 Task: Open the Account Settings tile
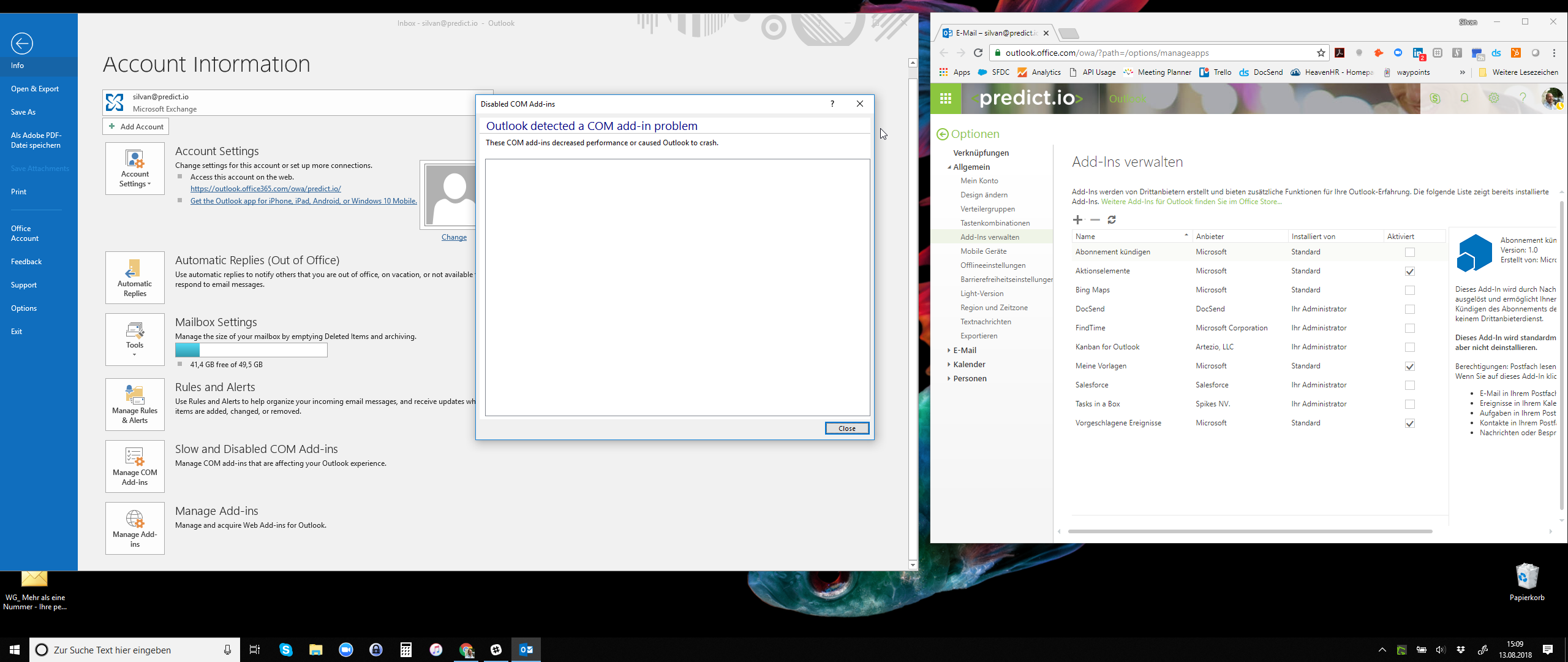pos(135,169)
